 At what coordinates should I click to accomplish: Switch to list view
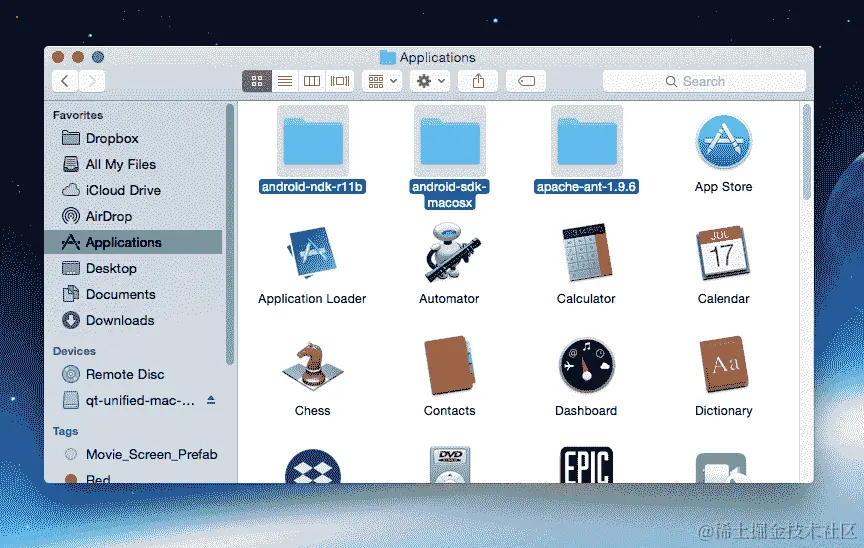click(285, 82)
